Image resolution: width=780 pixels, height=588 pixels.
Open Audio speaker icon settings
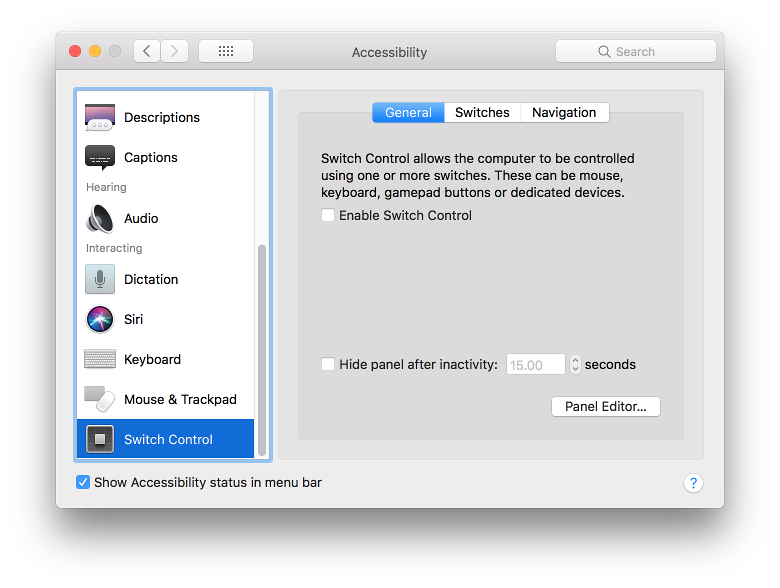pos(100,218)
